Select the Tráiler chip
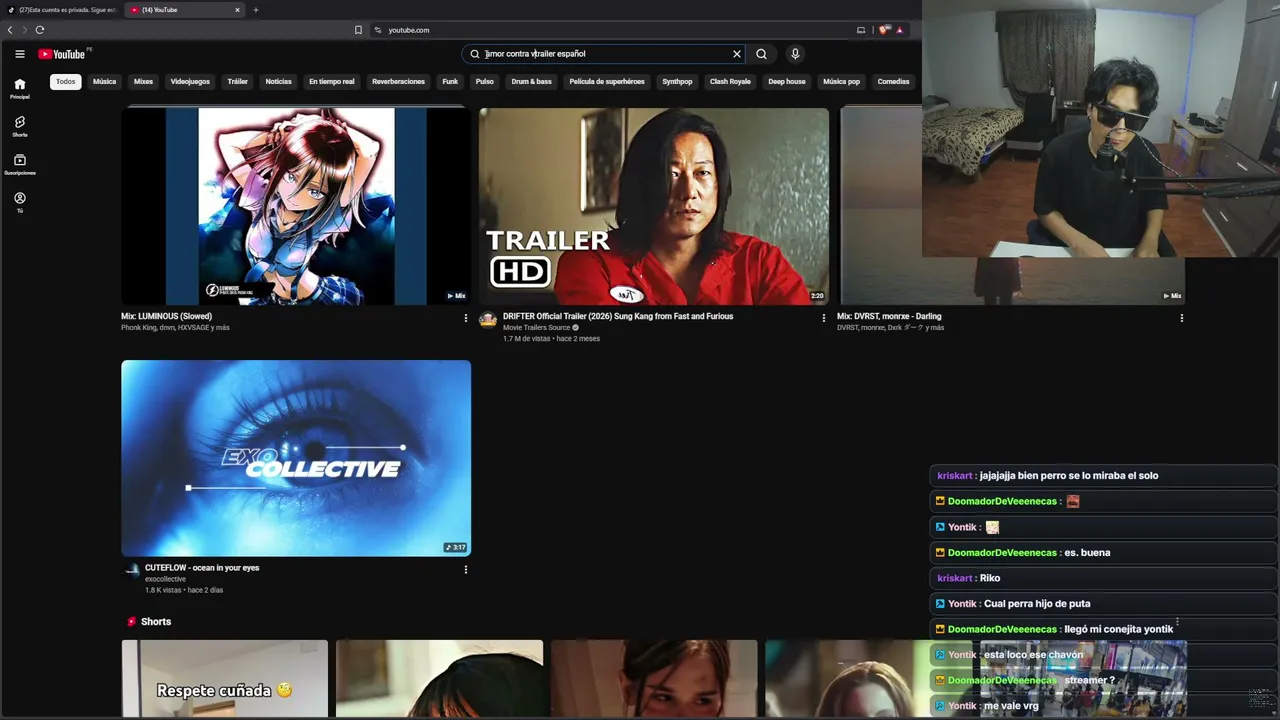The height and width of the screenshot is (720, 1280). pos(238,82)
